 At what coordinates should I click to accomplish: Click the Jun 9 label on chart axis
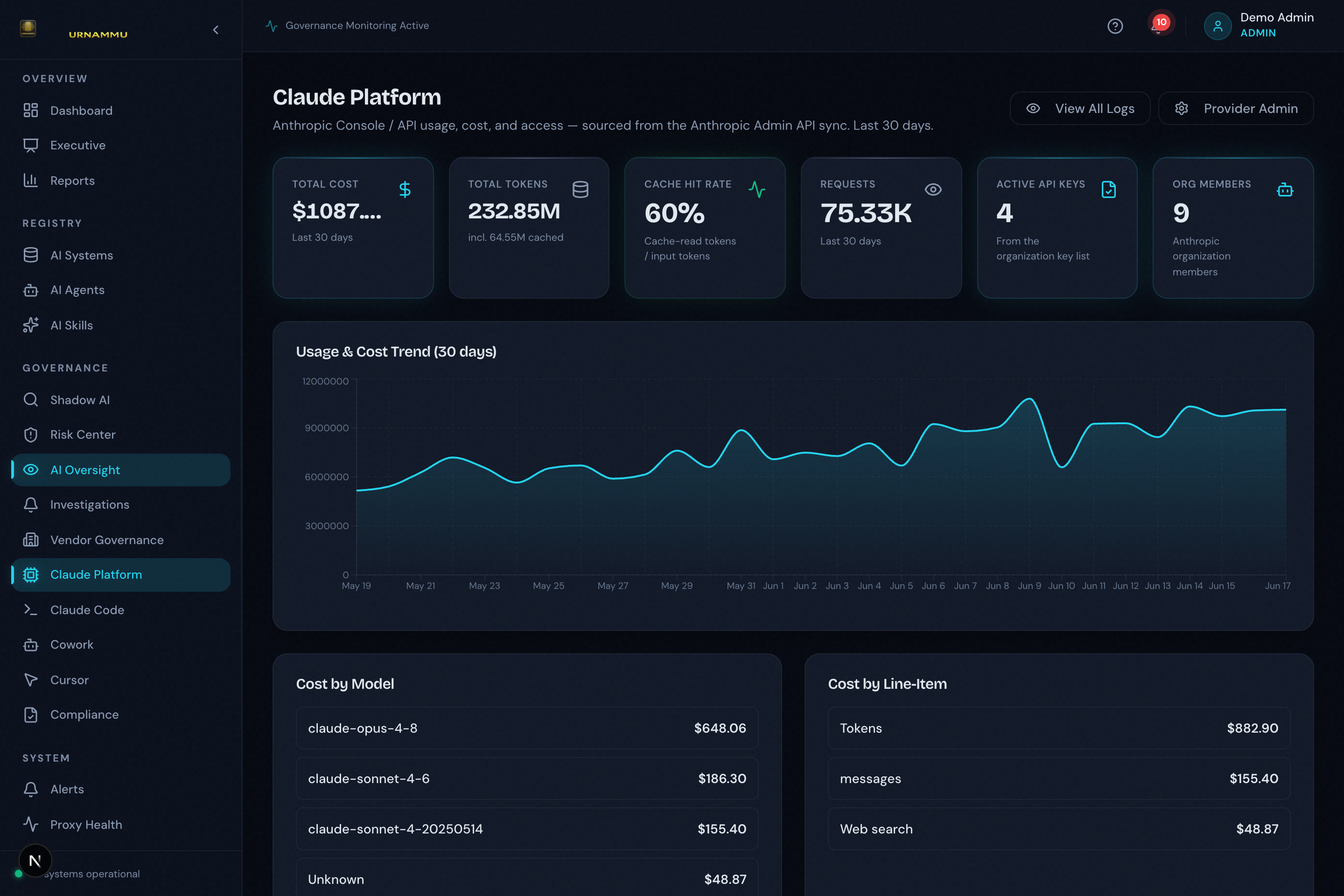pyautogui.click(x=1029, y=586)
